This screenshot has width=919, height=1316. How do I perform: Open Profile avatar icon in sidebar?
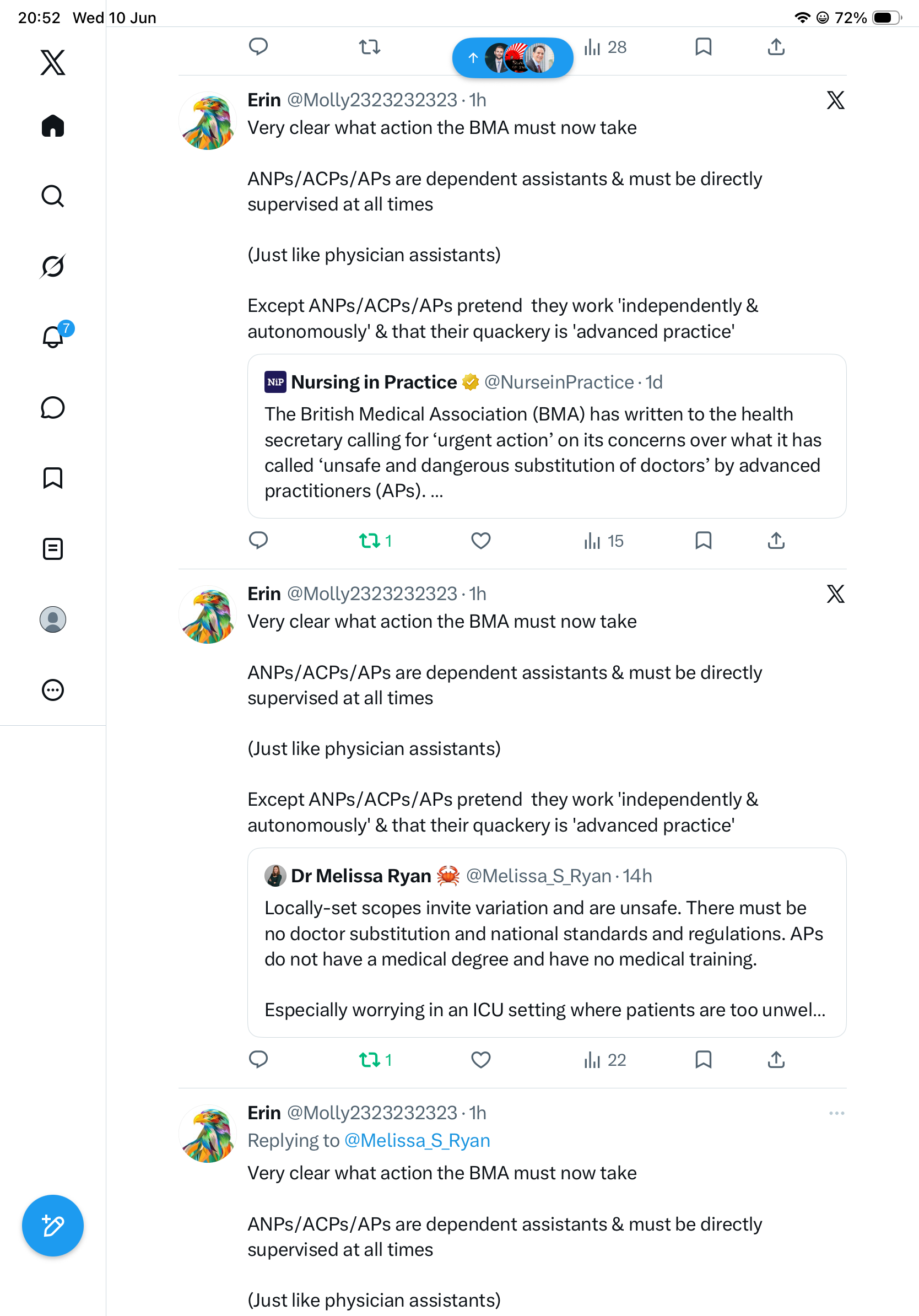click(53, 619)
